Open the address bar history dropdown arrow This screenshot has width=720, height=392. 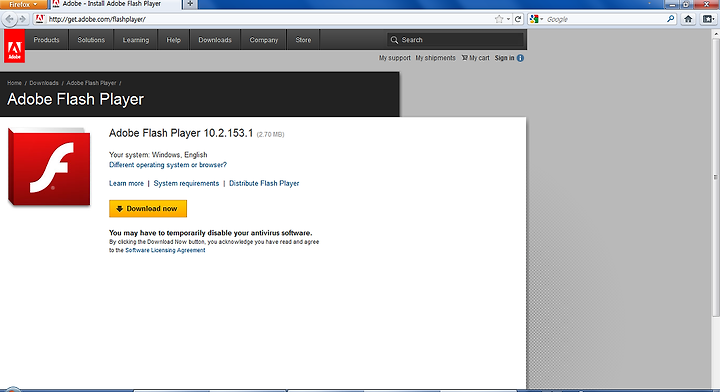click(x=508, y=19)
